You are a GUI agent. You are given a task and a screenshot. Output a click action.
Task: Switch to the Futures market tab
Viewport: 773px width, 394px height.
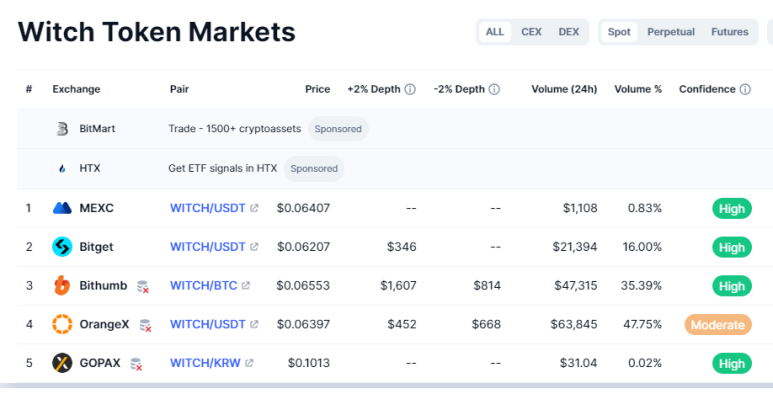point(730,32)
